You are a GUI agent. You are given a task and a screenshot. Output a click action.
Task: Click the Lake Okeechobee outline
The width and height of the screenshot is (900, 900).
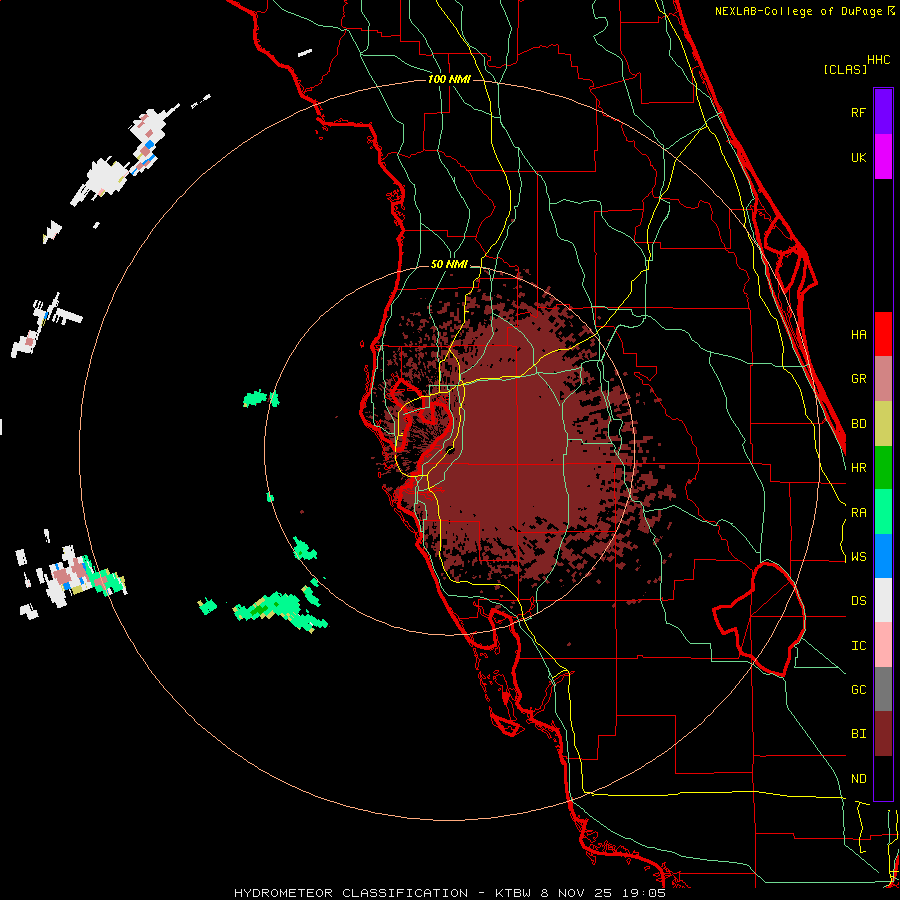(759, 619)
